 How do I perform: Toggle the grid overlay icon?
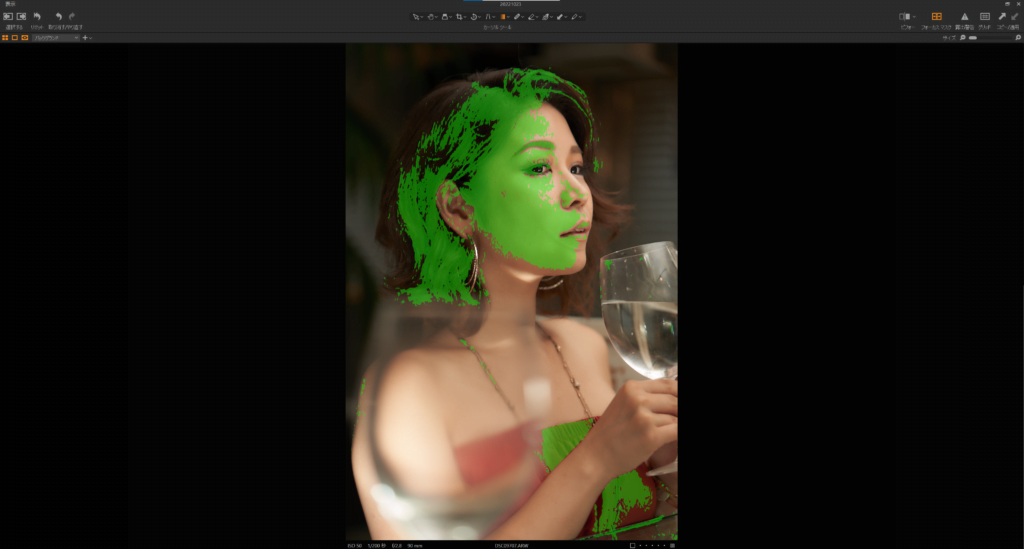click(984, 16)
